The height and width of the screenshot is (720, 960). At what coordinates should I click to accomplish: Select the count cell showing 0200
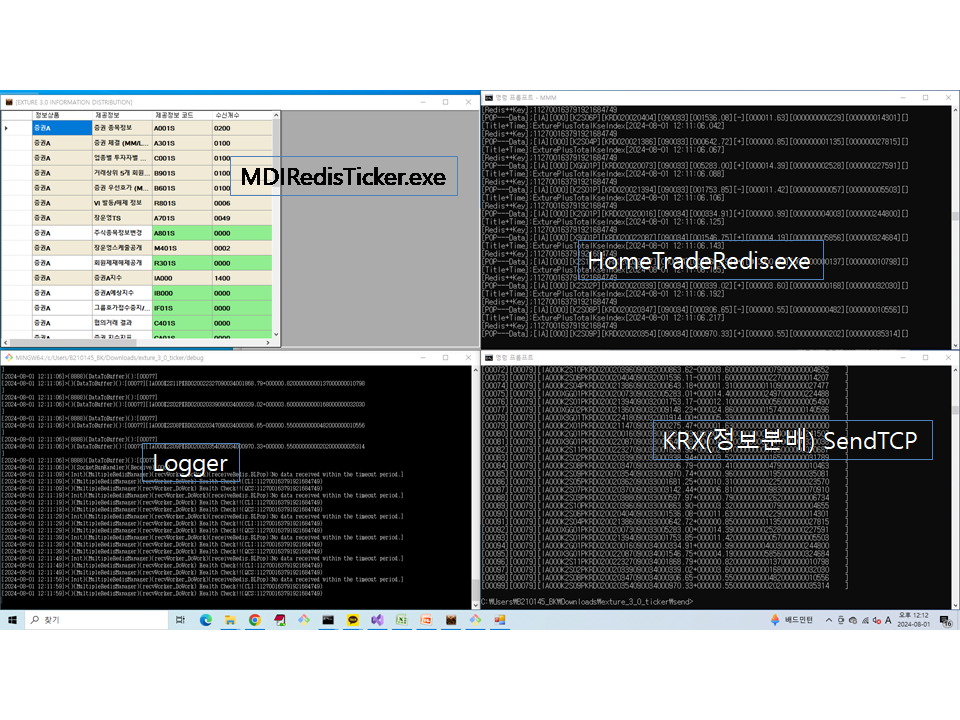pyautogui.click(x=242, y=128)
